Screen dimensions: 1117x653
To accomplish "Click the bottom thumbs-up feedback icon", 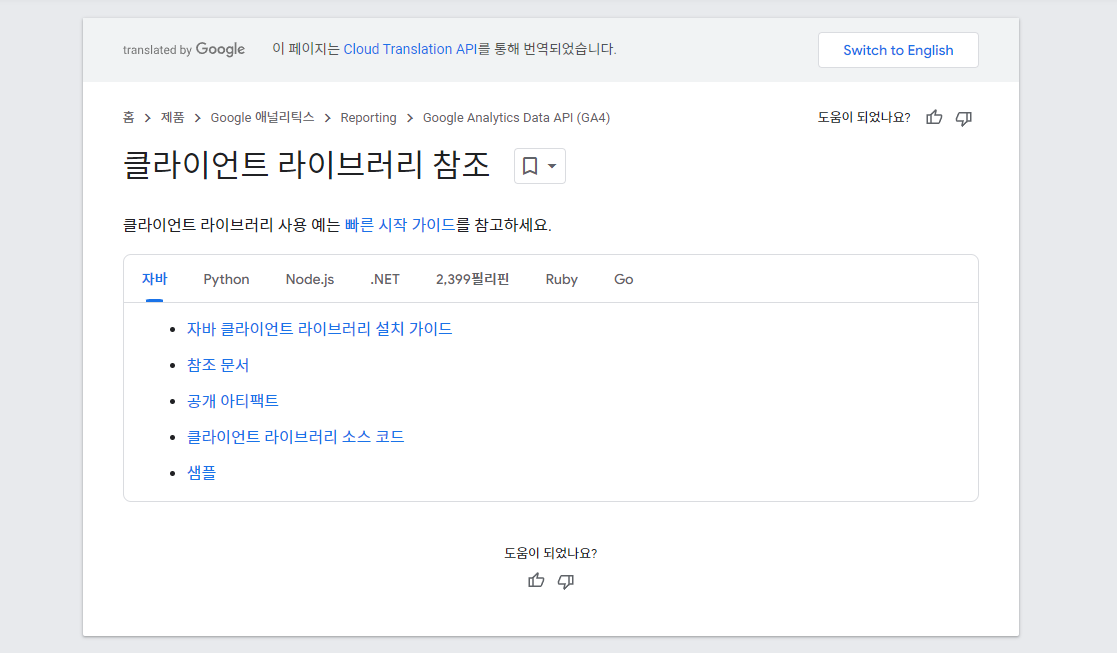I will click(x=536, y=580).
